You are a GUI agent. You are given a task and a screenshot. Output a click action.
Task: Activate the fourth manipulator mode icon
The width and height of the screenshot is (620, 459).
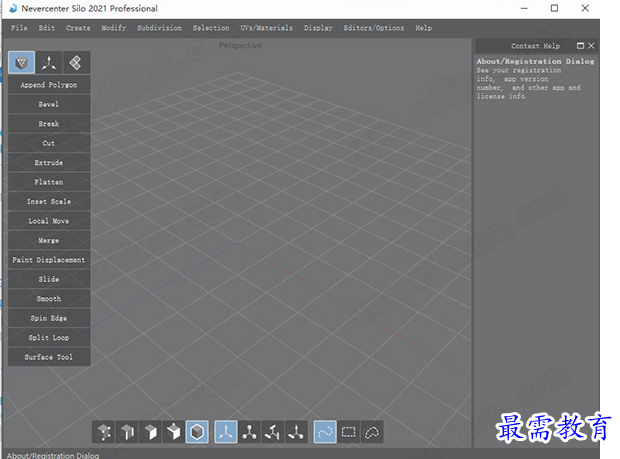pos(296,432)
